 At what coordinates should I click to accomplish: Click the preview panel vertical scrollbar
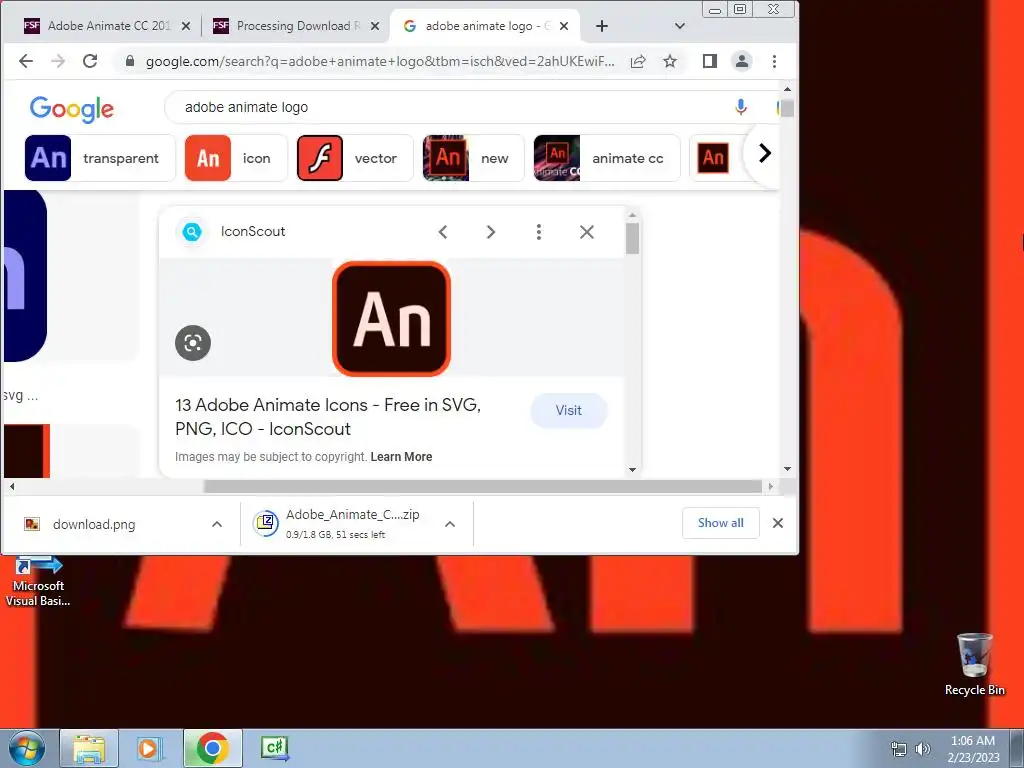tap(632, 238)
